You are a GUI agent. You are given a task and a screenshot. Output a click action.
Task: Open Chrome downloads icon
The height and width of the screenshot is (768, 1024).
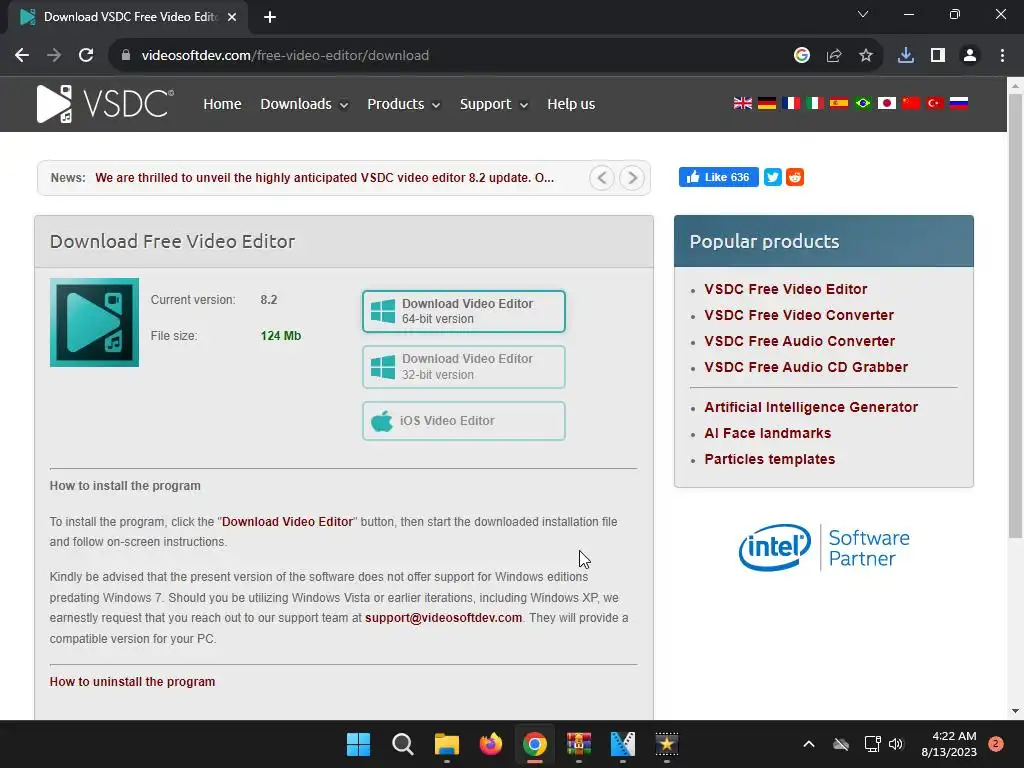906,56
